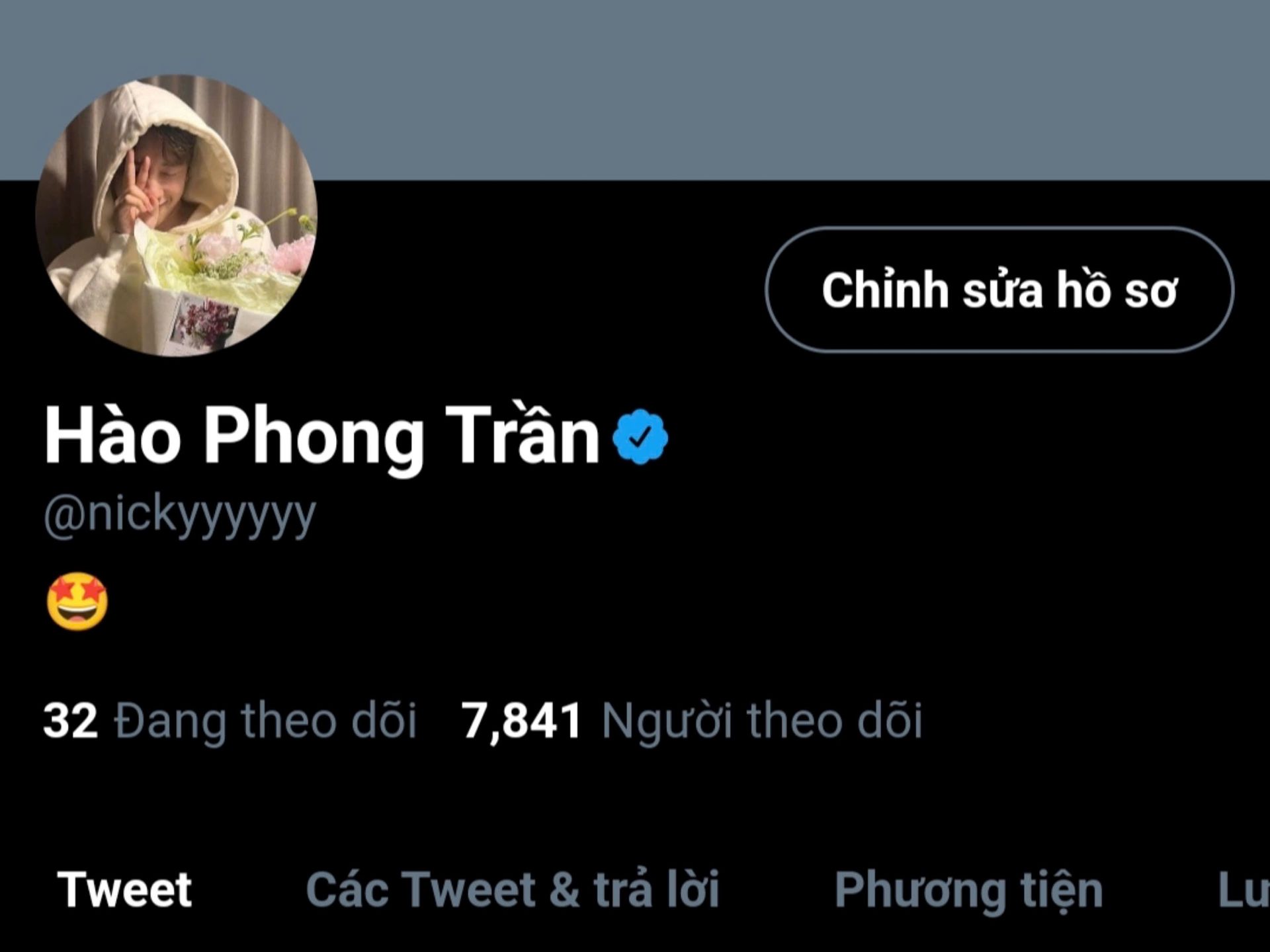This screenshot has width=1270, height=952.
Task: Show the partially visible Lu tab
Action: pos(1244,890)
